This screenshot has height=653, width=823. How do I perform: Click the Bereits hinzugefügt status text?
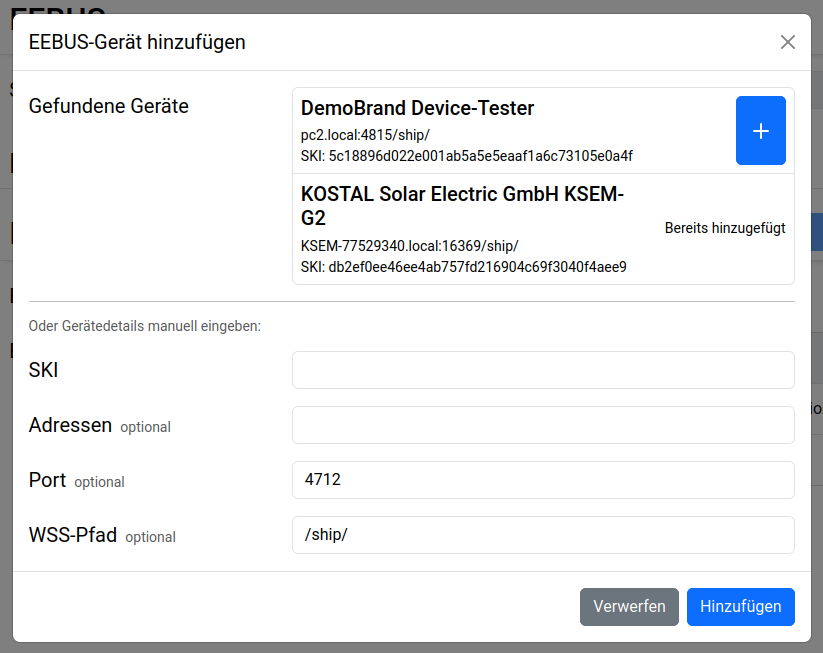click(724, 229)
